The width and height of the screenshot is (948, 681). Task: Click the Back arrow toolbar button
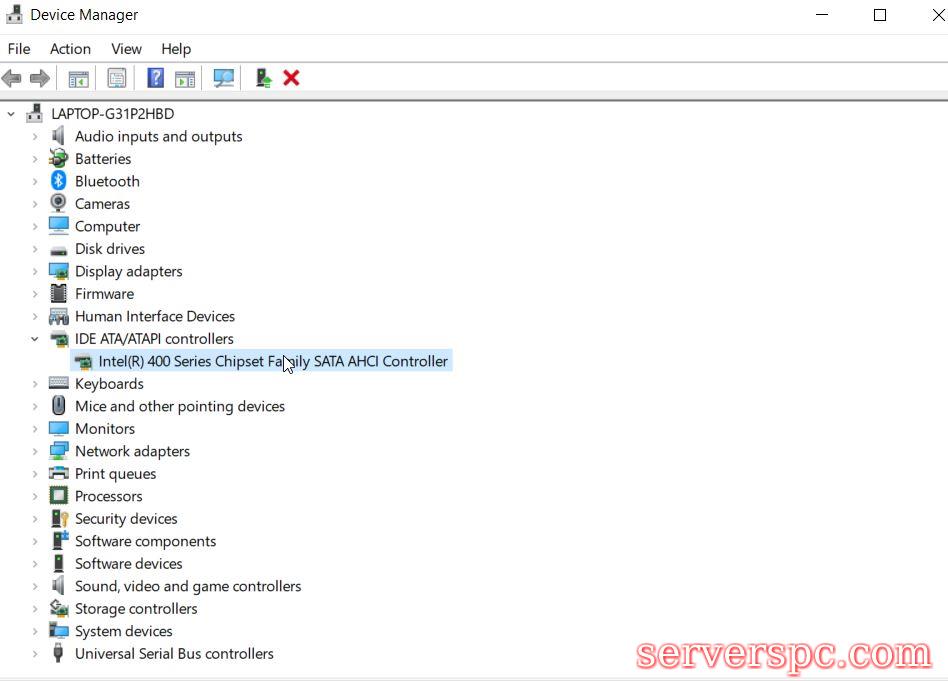click(12, 78)
